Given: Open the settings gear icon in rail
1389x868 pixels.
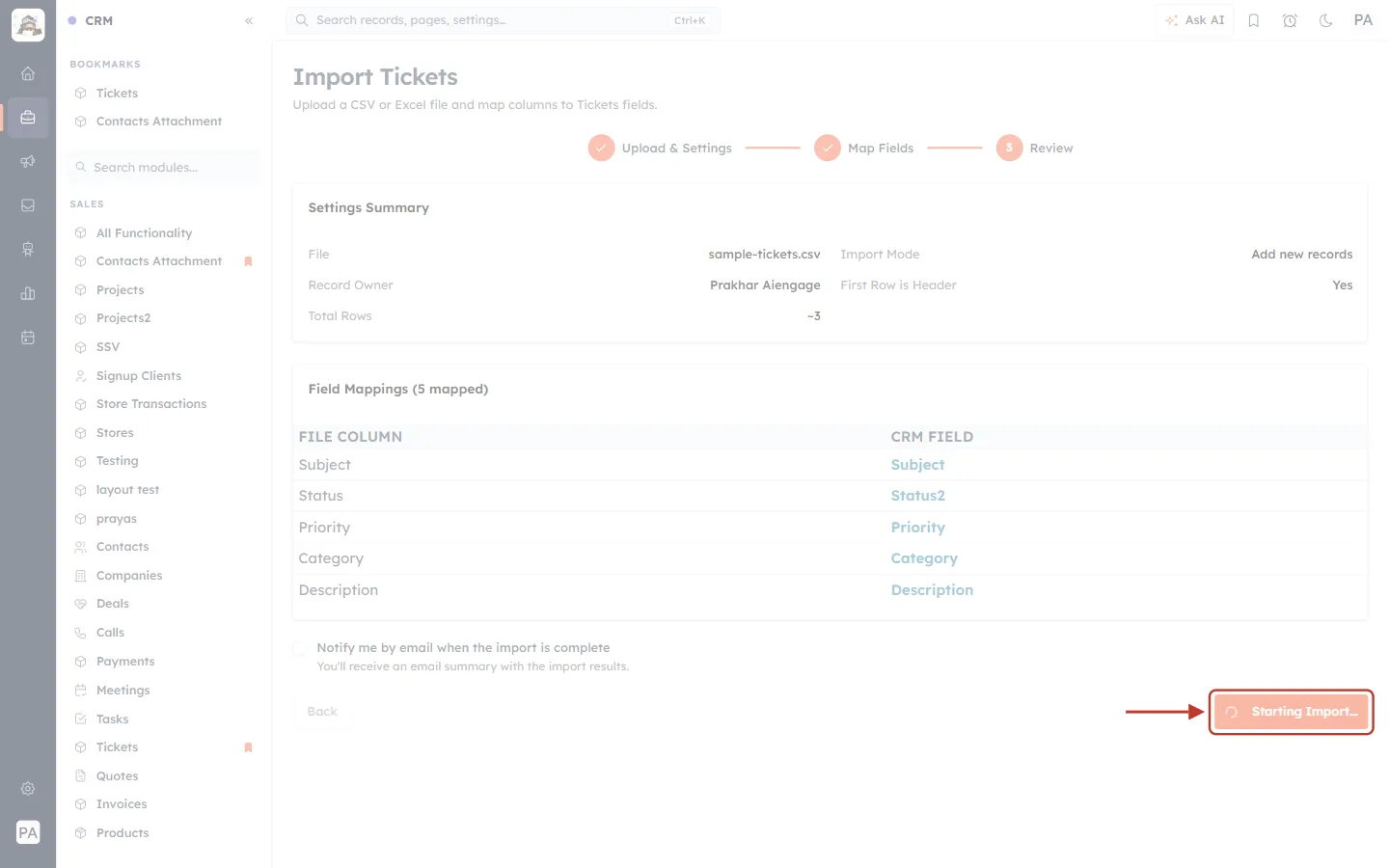Looking at the screenshot, I should pyautogui.click(x=28, y=789).
